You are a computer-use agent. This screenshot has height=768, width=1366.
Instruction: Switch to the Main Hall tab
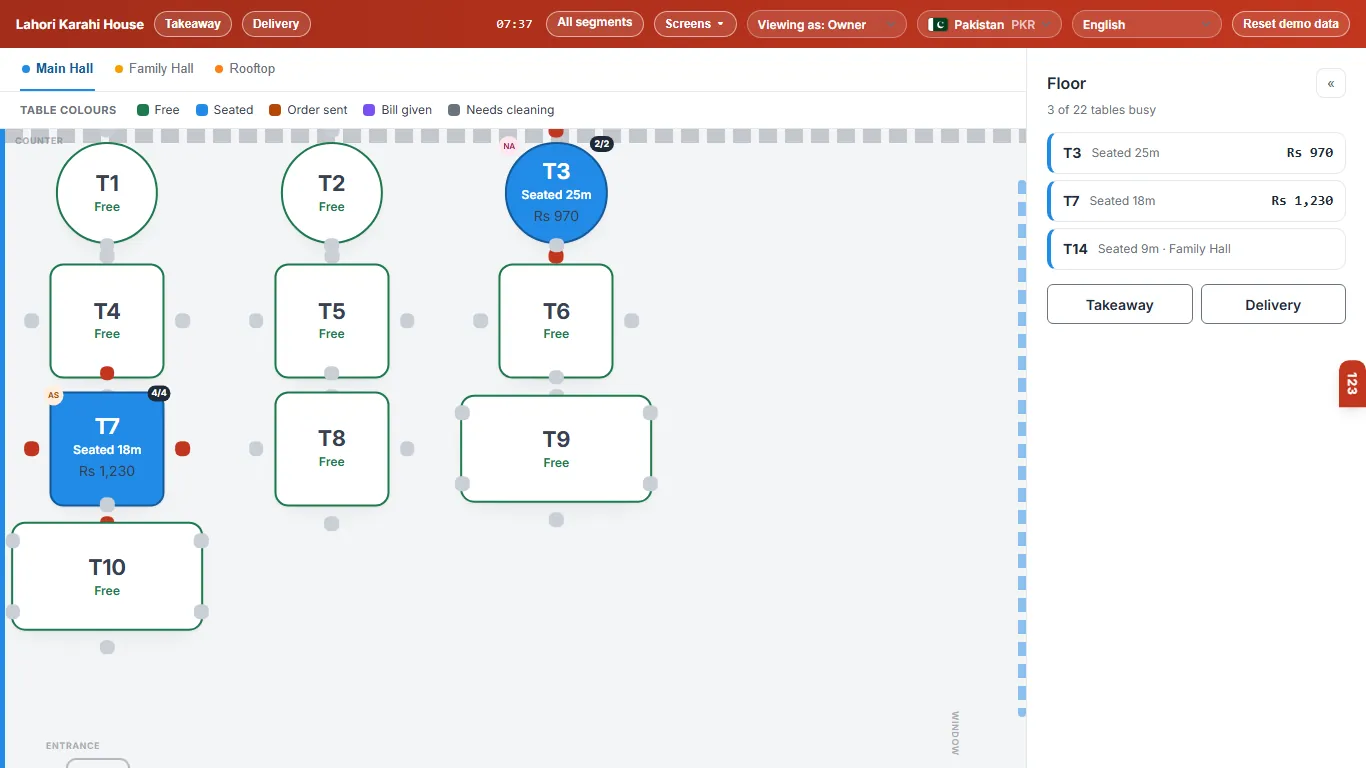coord(58,69)
